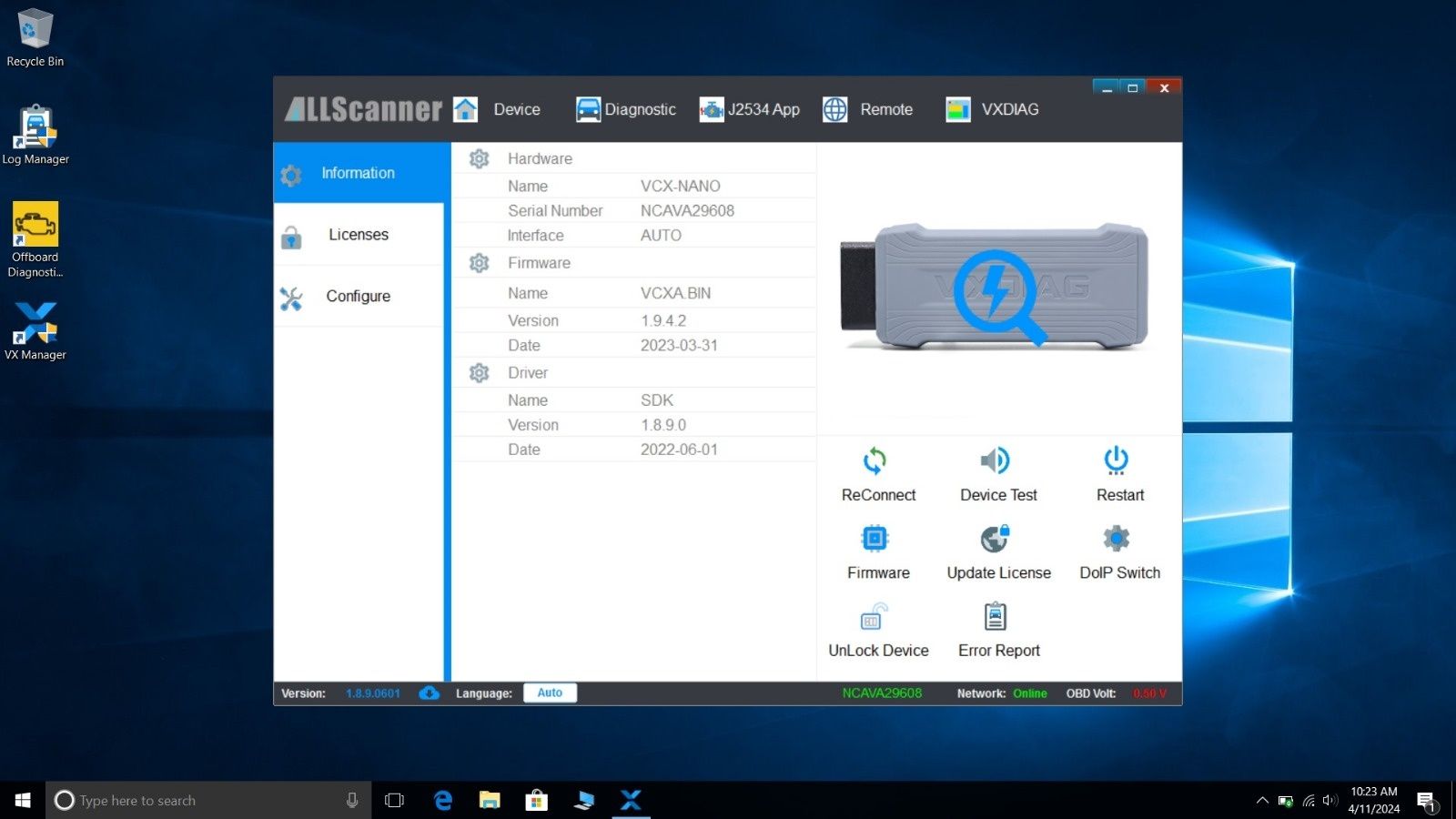Click the ReConnect label
1456x819 pixels.
[878, 495]
